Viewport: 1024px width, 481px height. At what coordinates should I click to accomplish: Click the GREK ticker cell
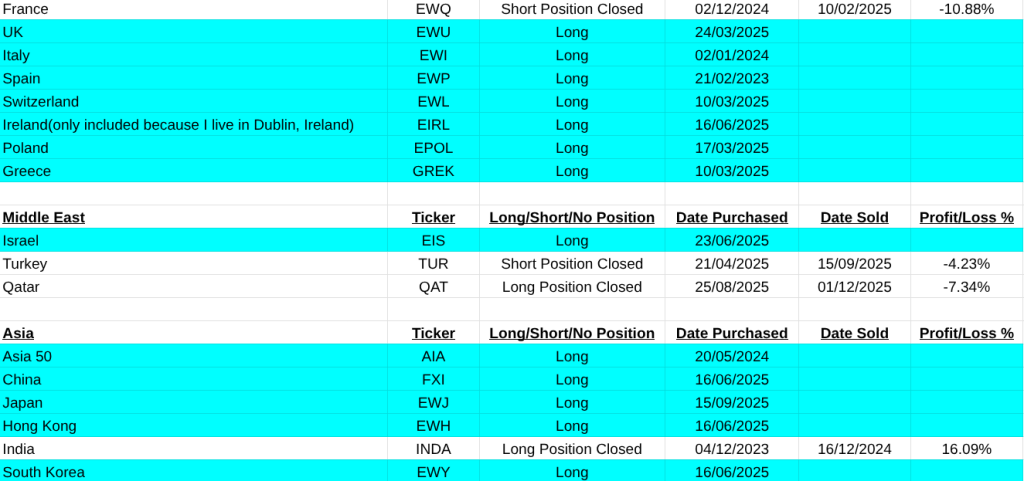433,171
